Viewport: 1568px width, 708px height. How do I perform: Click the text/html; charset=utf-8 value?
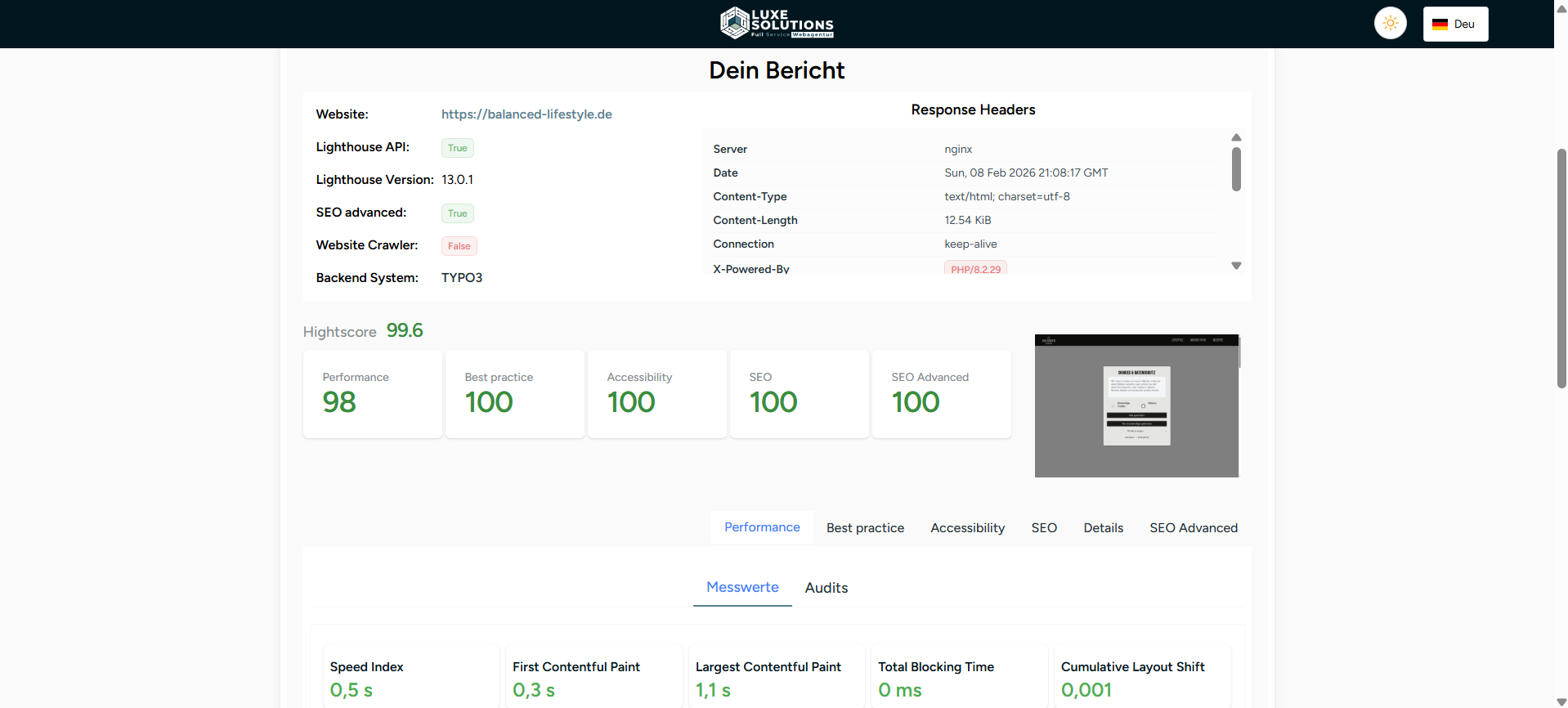coord(1007,196)
